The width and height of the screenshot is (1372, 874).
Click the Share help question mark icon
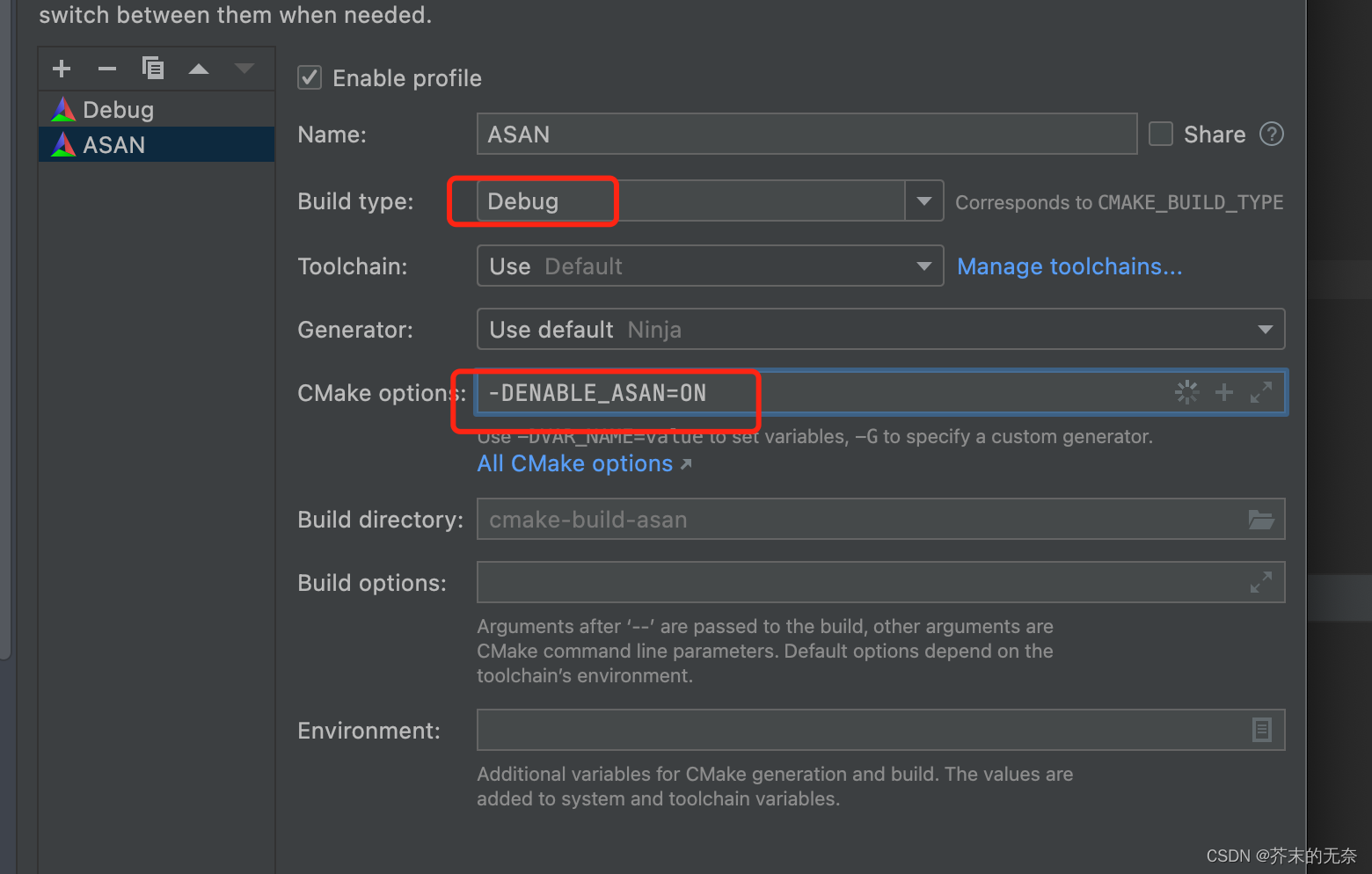tap(1272, 134)
